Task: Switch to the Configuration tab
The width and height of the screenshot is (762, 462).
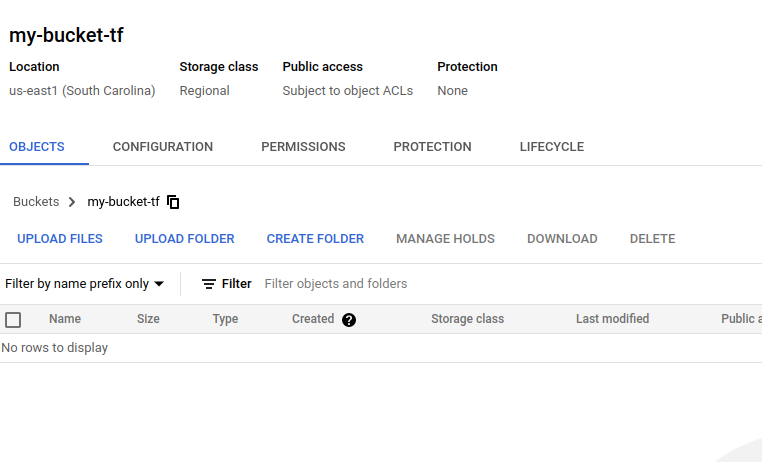Action: click(163, 147)
